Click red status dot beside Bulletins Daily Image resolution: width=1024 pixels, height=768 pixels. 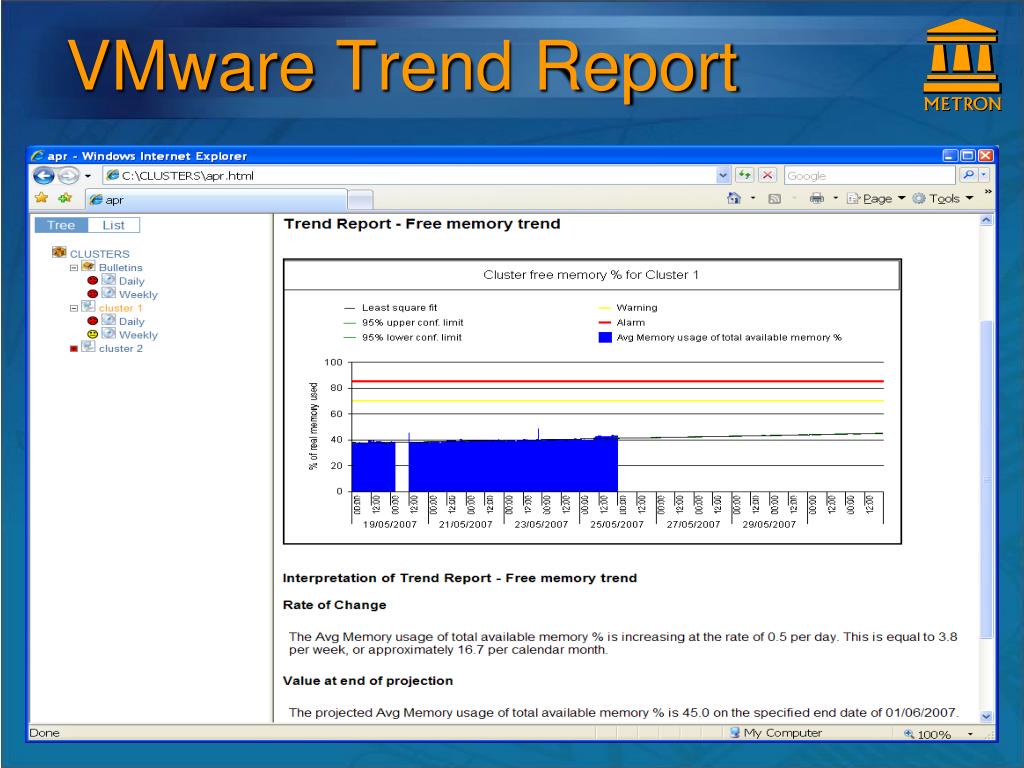pyautogui.click(x=93, y=280)
